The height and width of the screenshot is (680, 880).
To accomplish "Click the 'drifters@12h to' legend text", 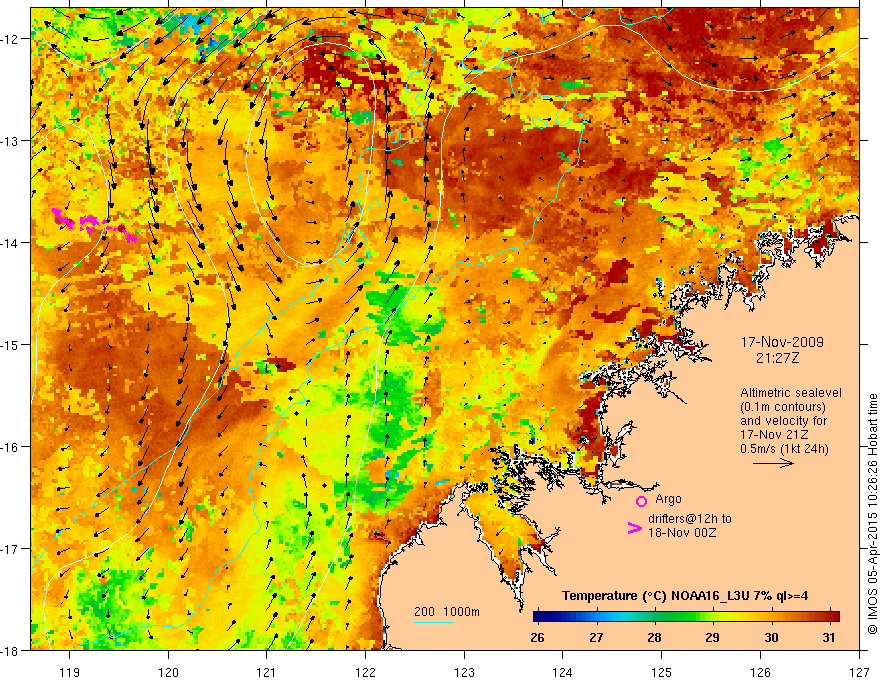I will (690, 519).
